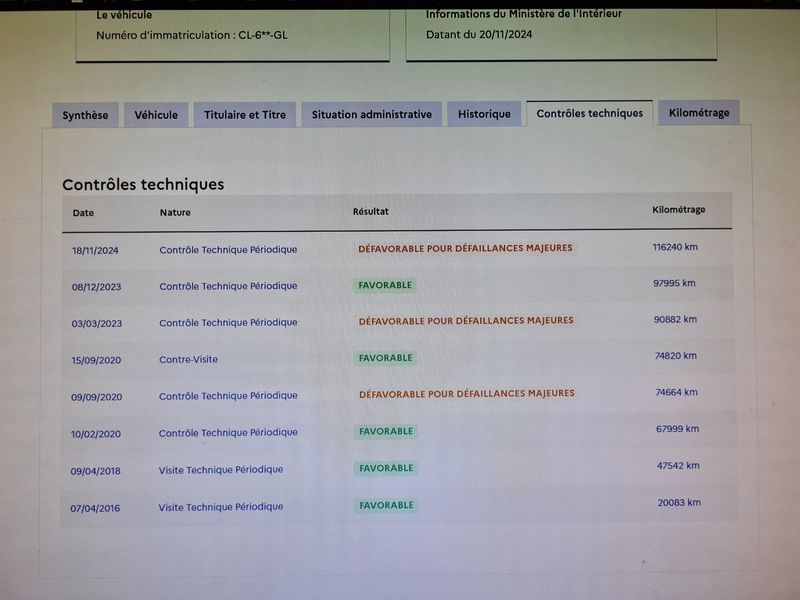The image size is (800, 600).
Task: Click the 08/12/2023 FAVORABLE badge
Action: (385, 285)
